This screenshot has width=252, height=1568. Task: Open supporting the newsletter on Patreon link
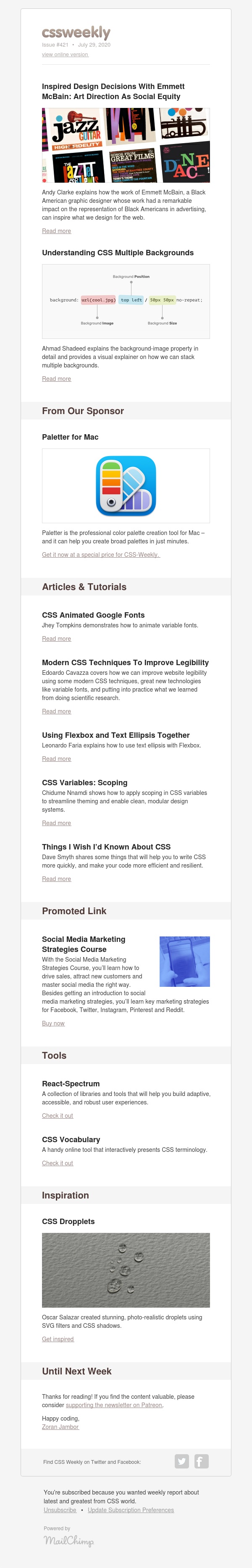(x=114, y=1405)
